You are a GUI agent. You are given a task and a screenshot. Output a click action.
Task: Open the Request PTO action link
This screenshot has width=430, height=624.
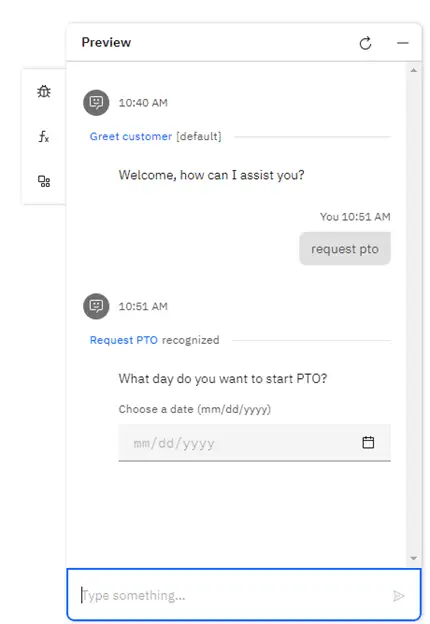[124, 340]
